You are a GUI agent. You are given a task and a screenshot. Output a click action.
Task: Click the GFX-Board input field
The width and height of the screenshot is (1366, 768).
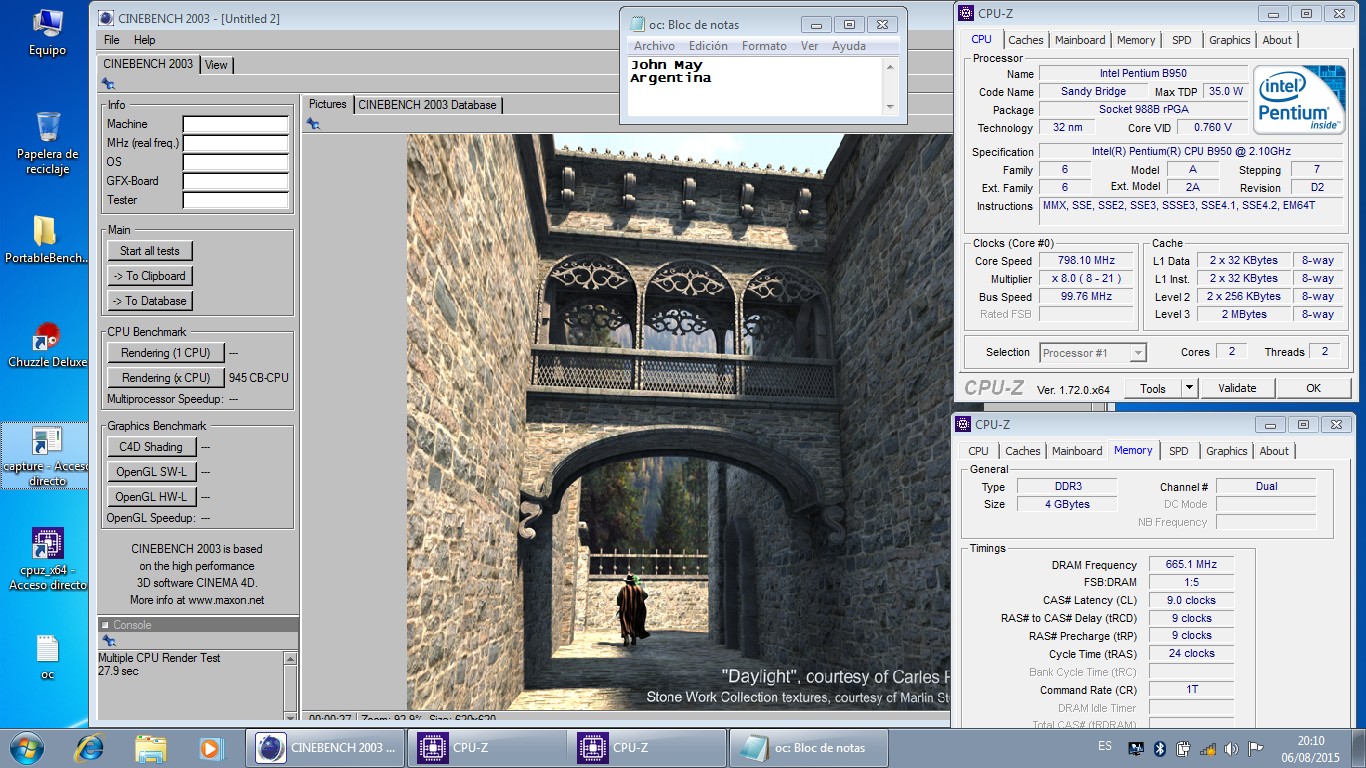coord(236,182)
